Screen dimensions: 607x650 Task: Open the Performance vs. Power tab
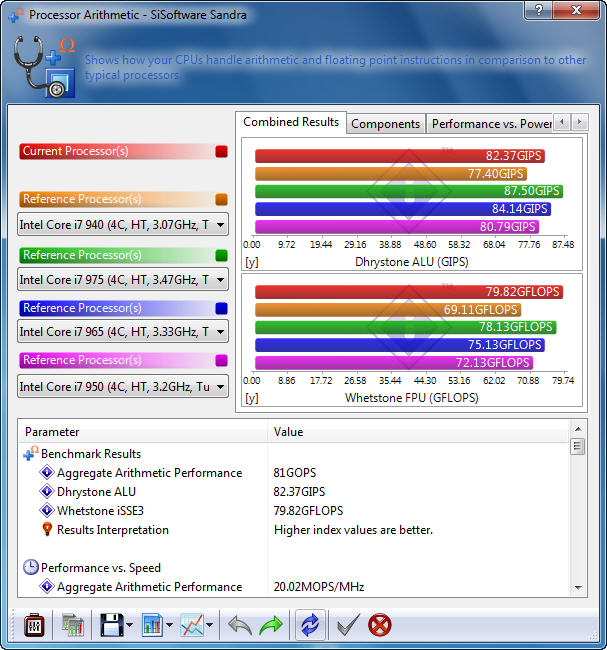click(x=491, y=124)
